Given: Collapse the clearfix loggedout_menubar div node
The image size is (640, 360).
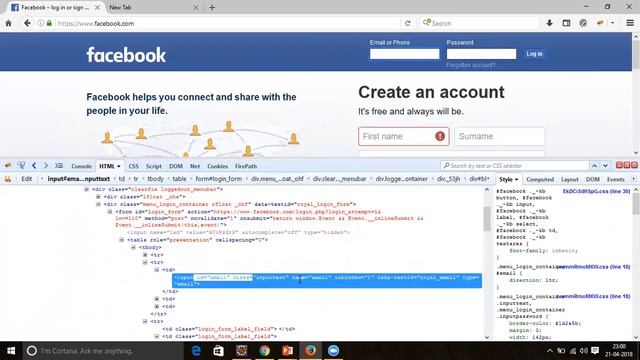Looking at the screenshot, I should 87,189.
